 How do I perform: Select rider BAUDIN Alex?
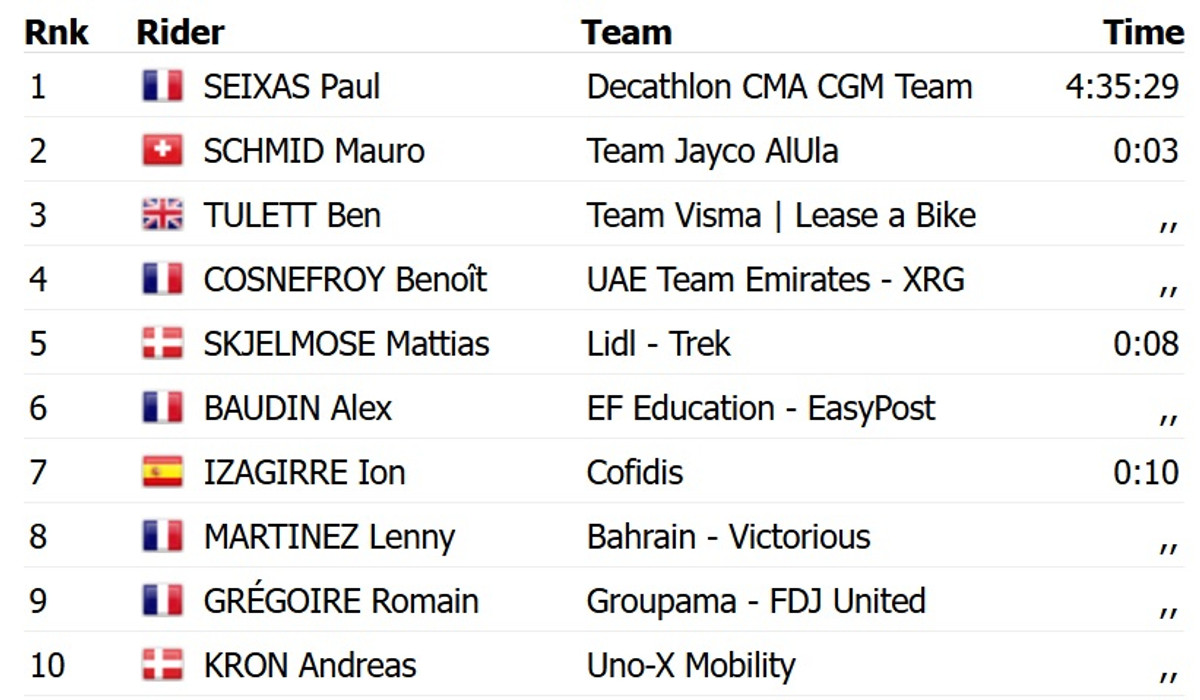[297, 408]
